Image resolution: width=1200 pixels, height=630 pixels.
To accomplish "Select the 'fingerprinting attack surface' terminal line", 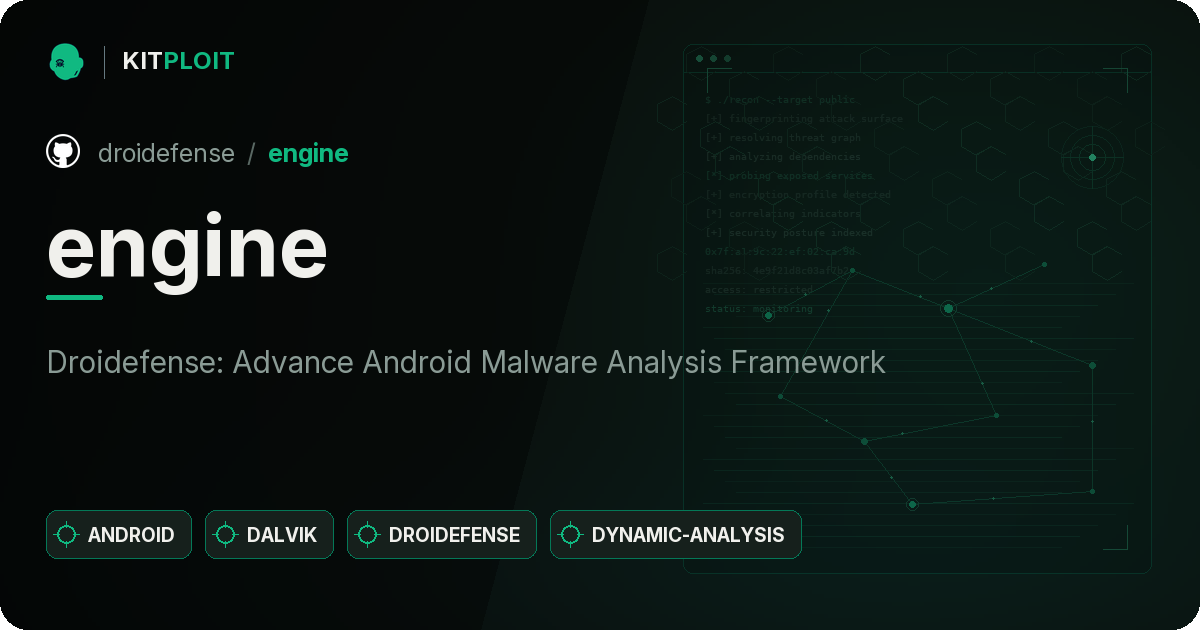I will click(x=803, y=119).
